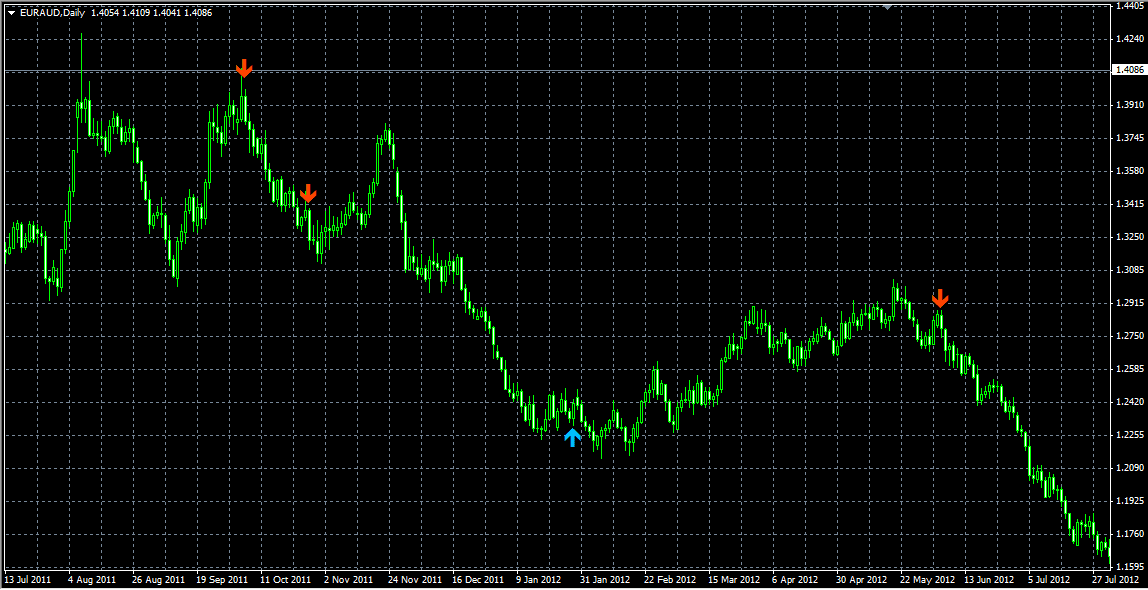Screen dimensions: 1148x590
Task: Click the 1.1925 price axis label
Action: [x=1128, y=500]
